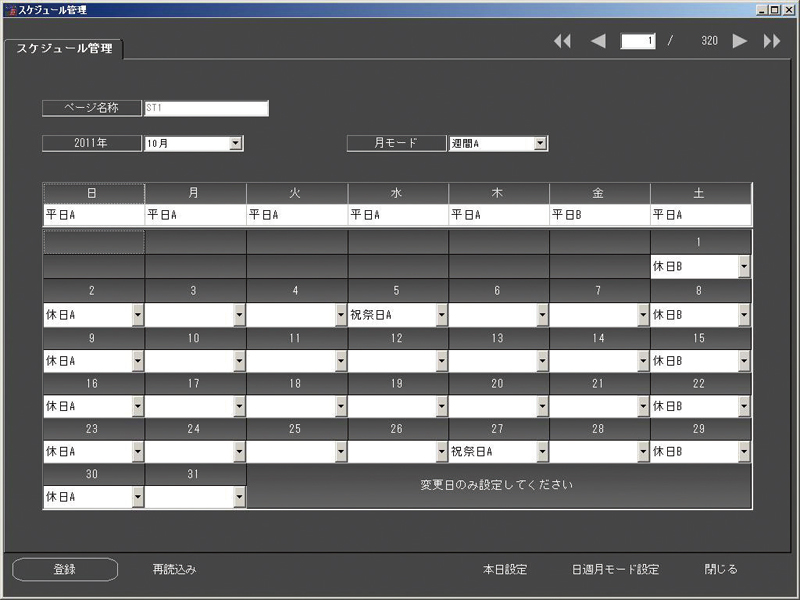Click 再読込み to reload
The height and width of the screenshot is (600, 800).
174,569
